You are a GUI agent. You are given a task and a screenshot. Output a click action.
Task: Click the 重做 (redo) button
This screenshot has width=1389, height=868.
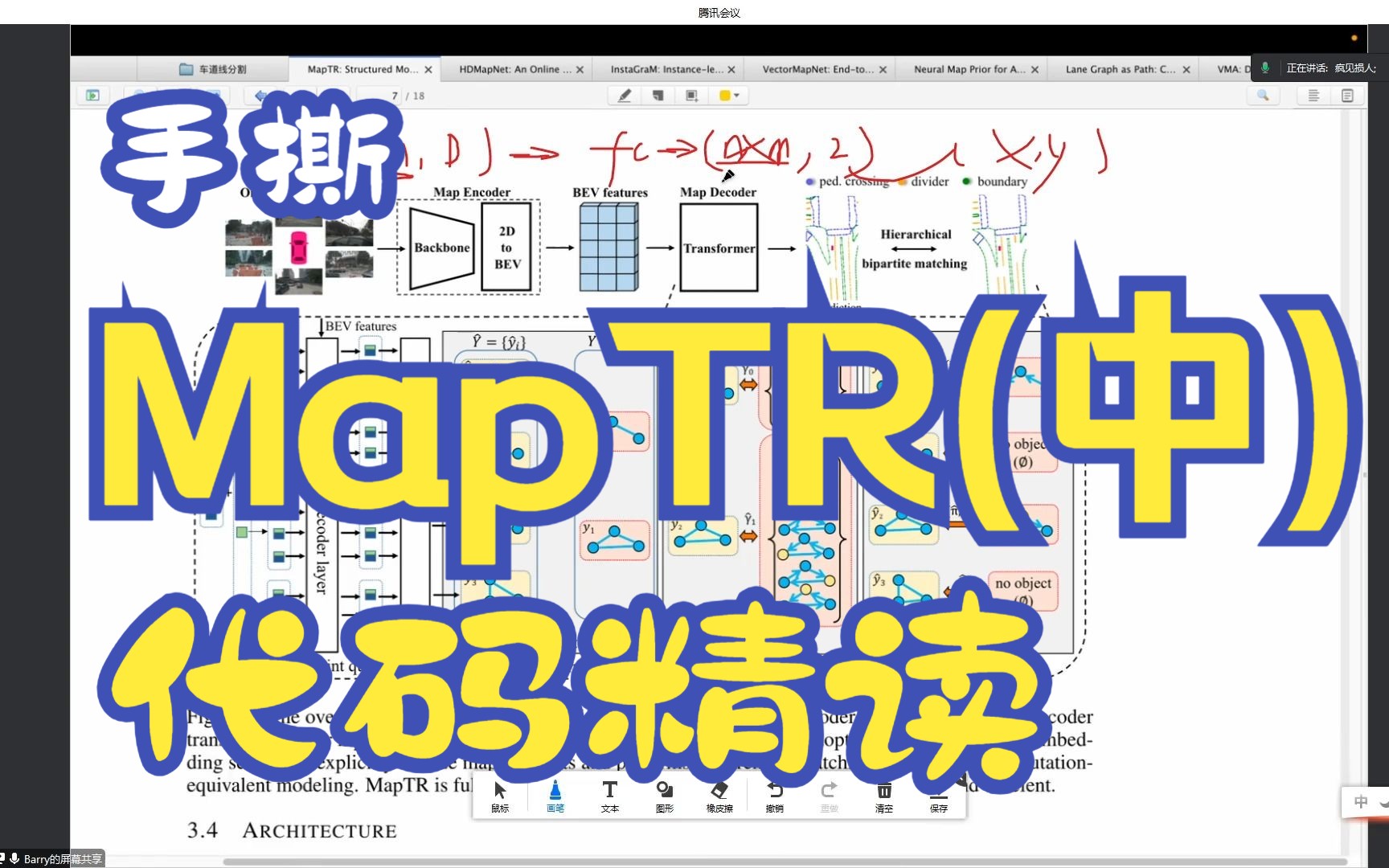[830, 796]
